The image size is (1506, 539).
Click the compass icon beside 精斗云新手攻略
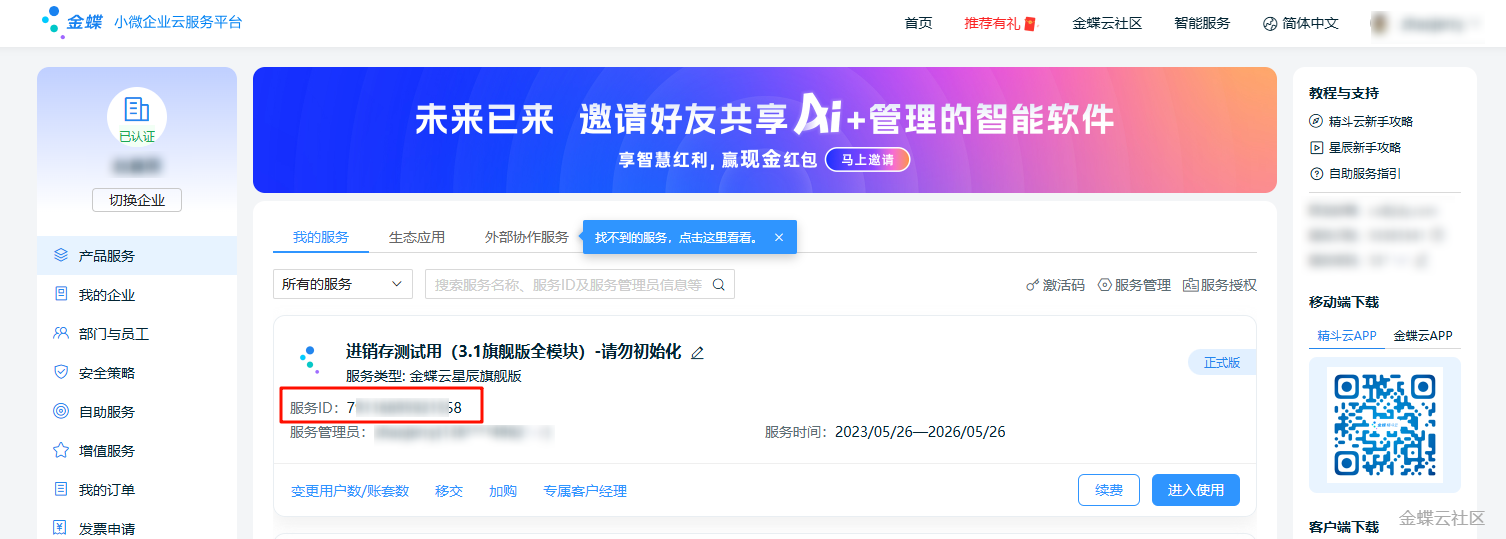coord(1317,121)
